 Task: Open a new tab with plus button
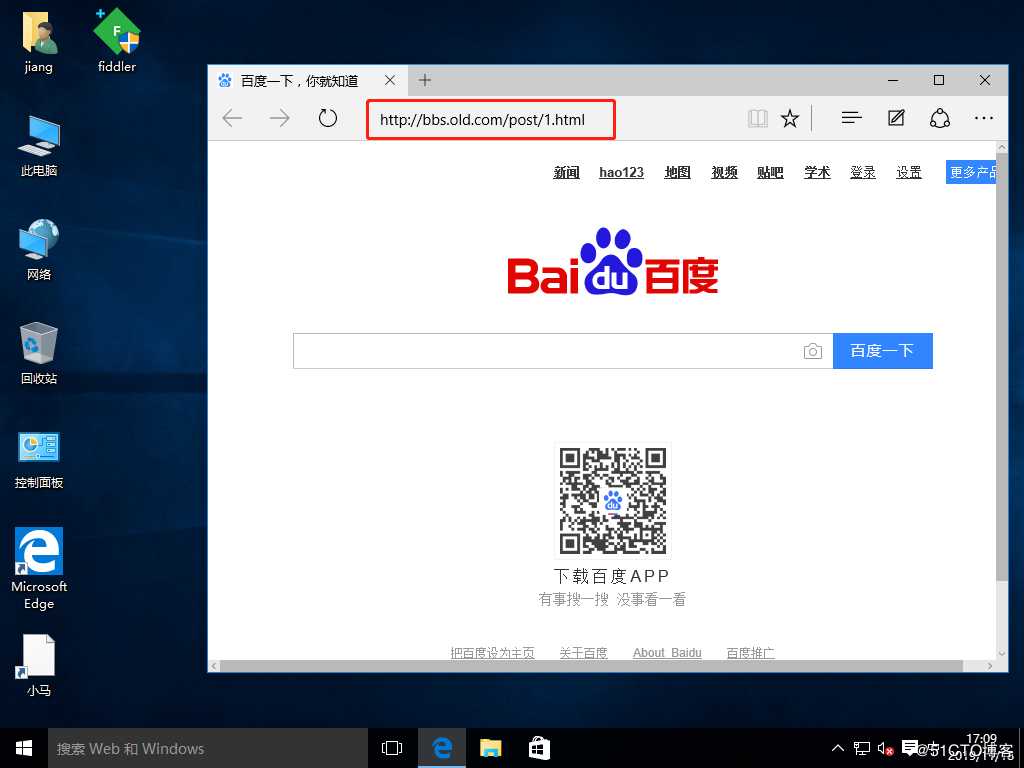tap(425, 80)
